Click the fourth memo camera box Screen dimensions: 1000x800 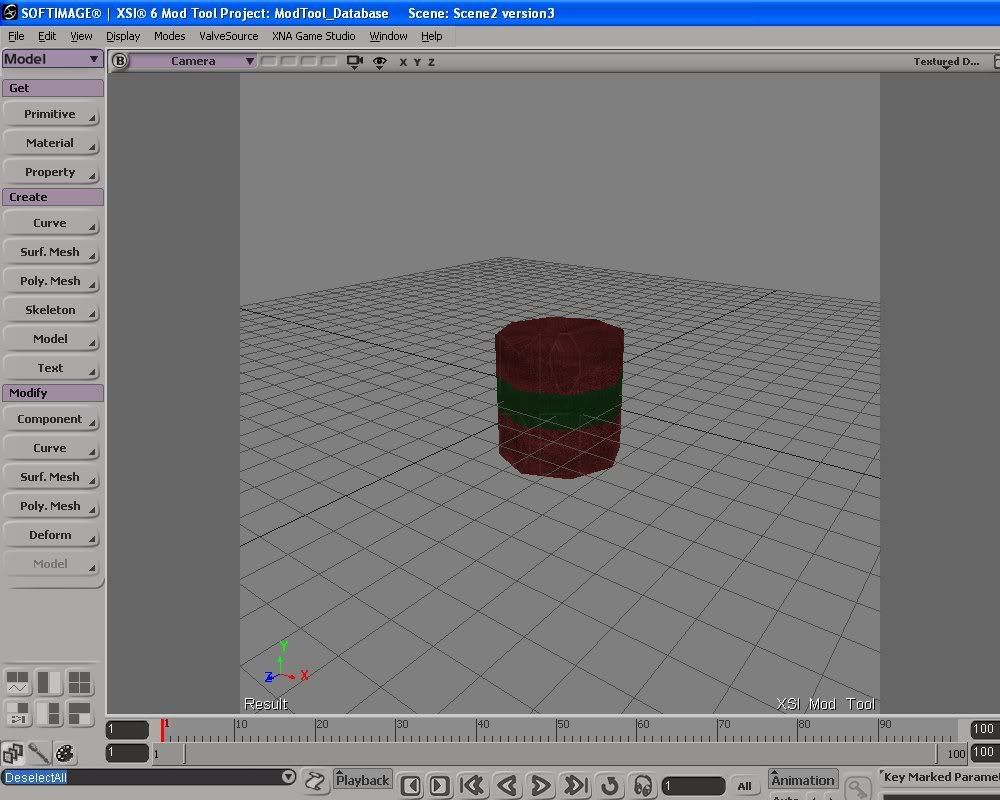(x=329, y=61)
